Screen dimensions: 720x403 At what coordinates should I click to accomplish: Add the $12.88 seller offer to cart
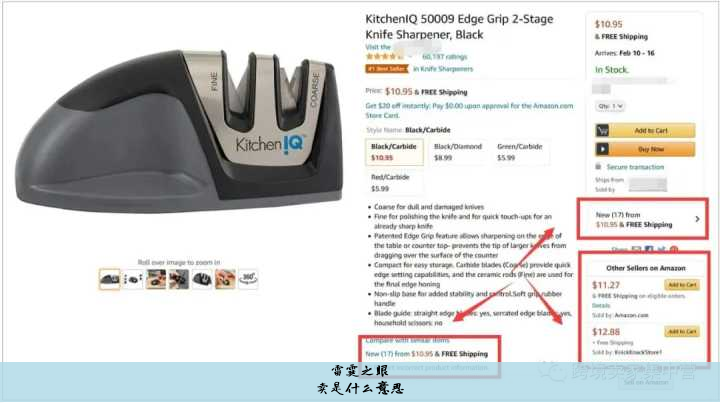tap(682, 331)
